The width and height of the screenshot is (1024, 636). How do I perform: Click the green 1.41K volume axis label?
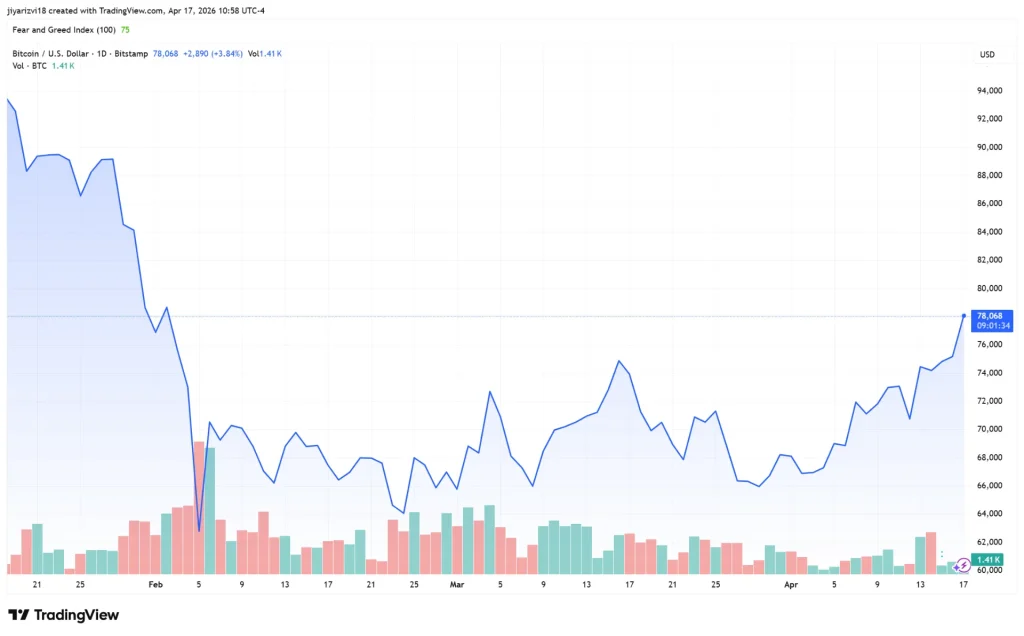coord(987,560)
